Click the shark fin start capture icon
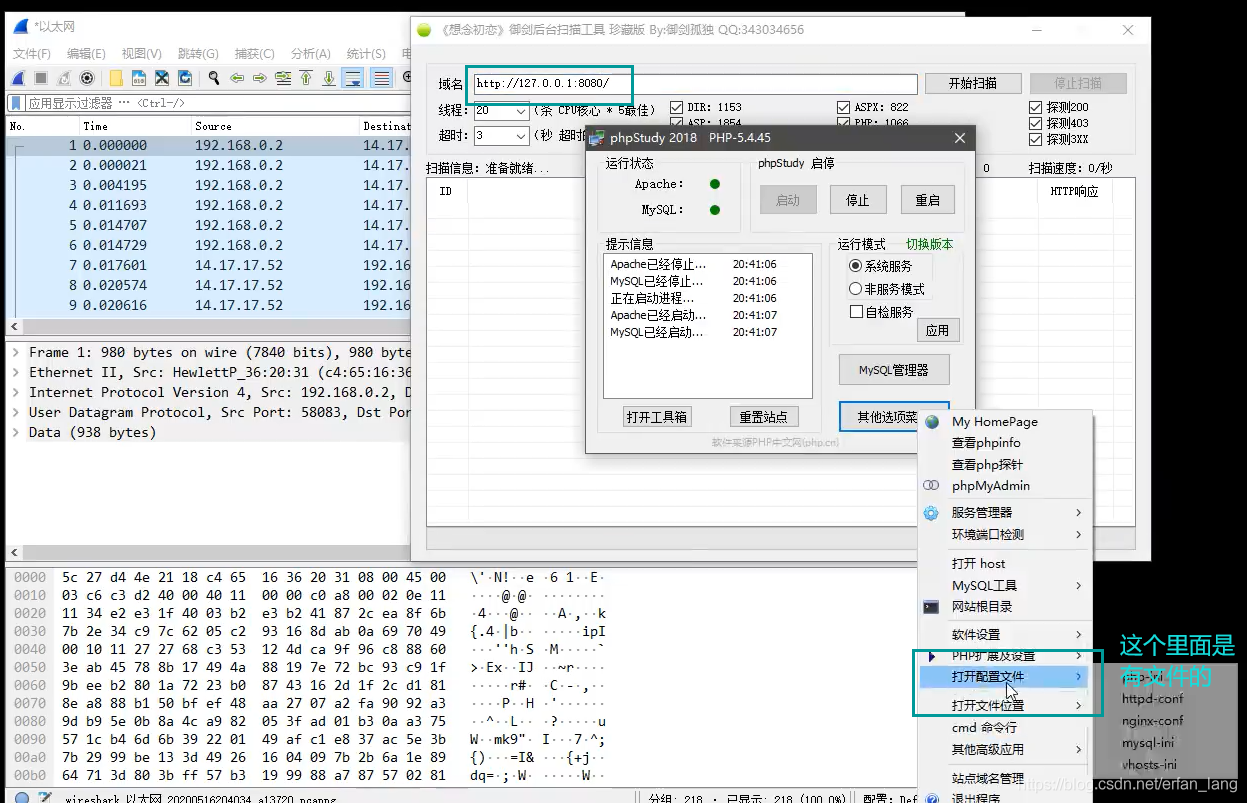The width and height of the screenshot is (1247, 803). point(18,78)
